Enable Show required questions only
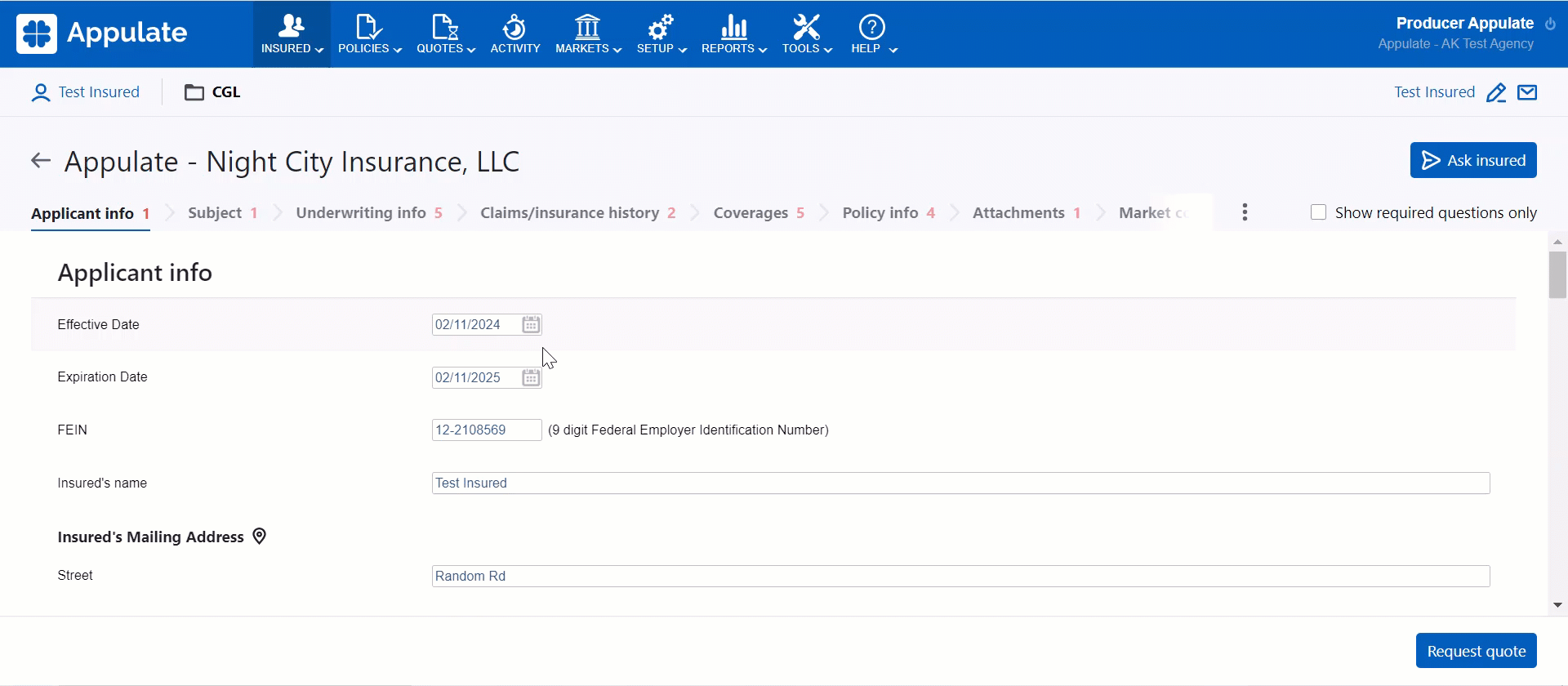 (1318, 212)
